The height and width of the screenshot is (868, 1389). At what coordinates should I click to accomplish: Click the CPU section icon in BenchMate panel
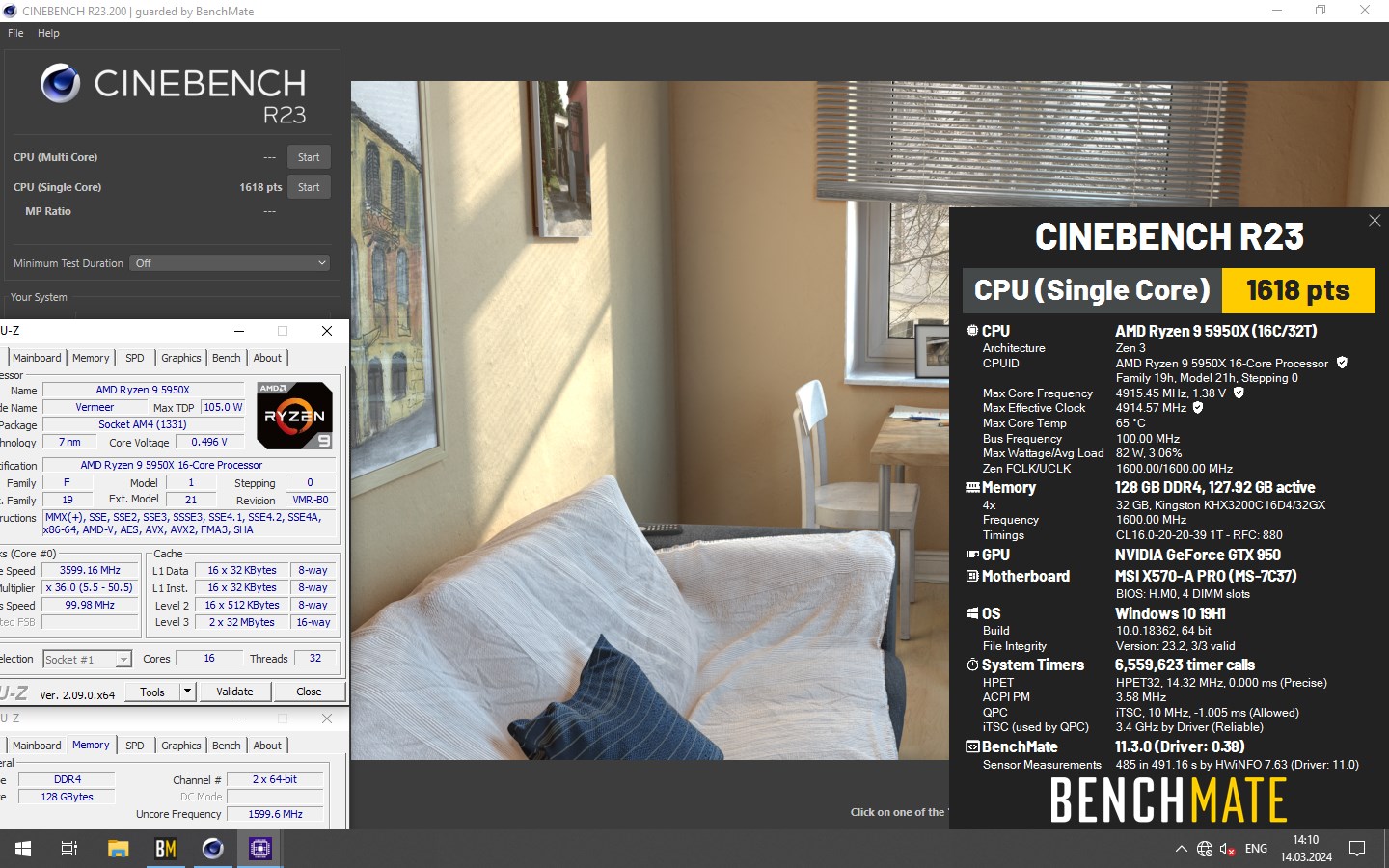coord(972,331)
